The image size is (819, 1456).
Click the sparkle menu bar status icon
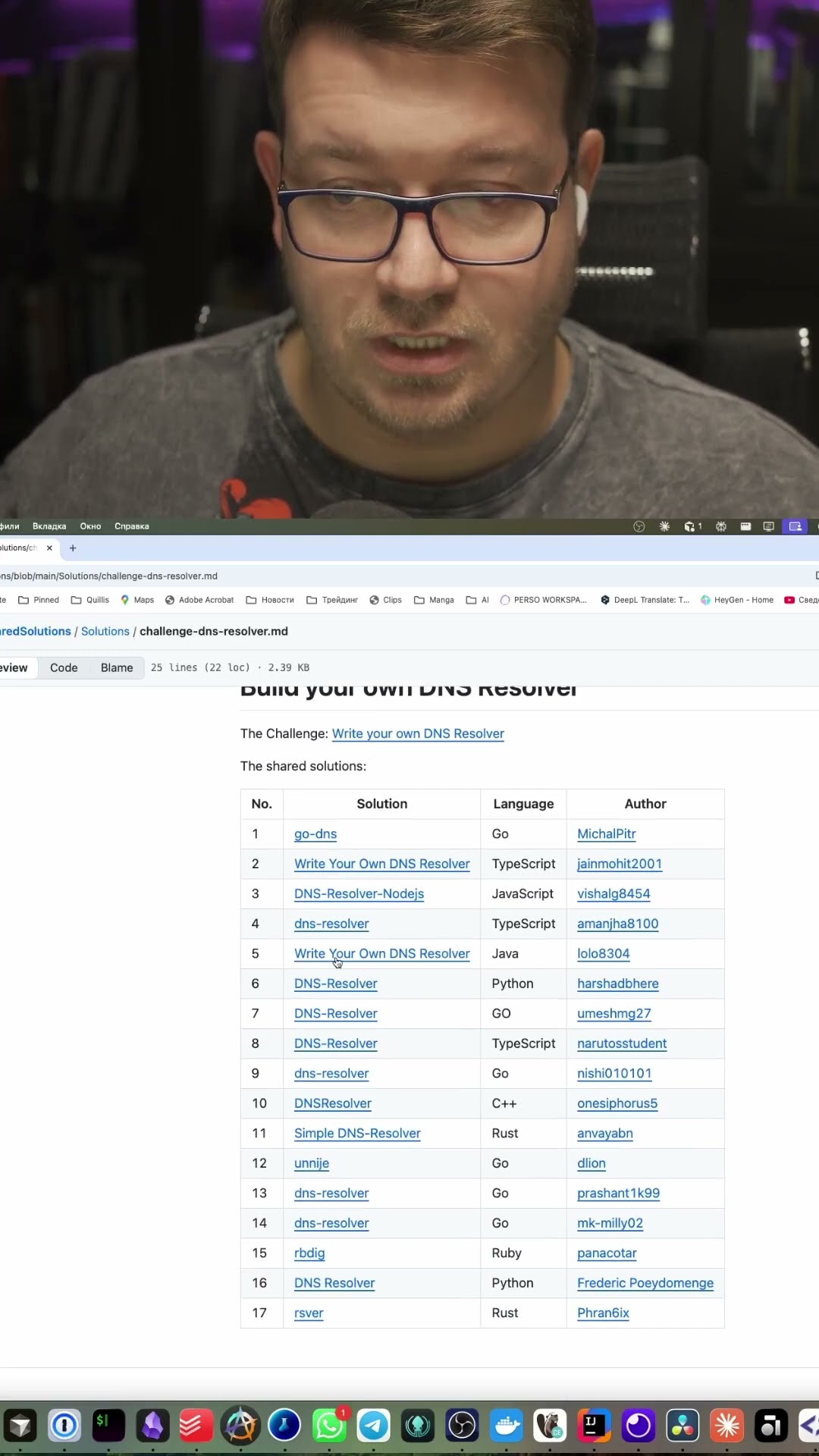pos(664,526)
